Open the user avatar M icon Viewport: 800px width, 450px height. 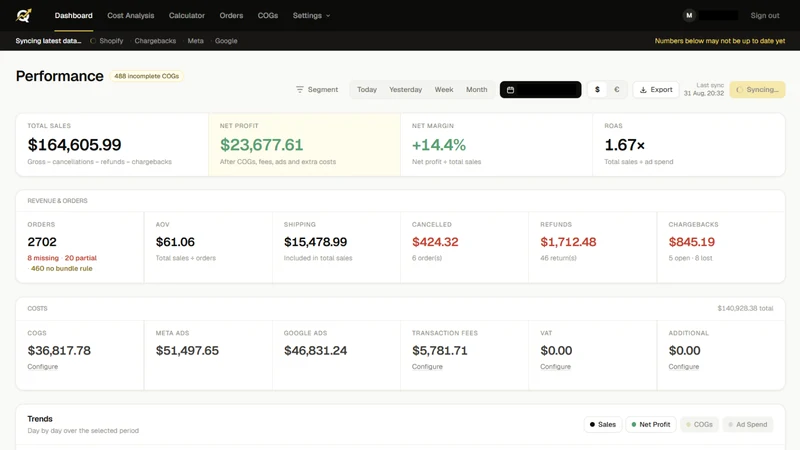point(689,15)
